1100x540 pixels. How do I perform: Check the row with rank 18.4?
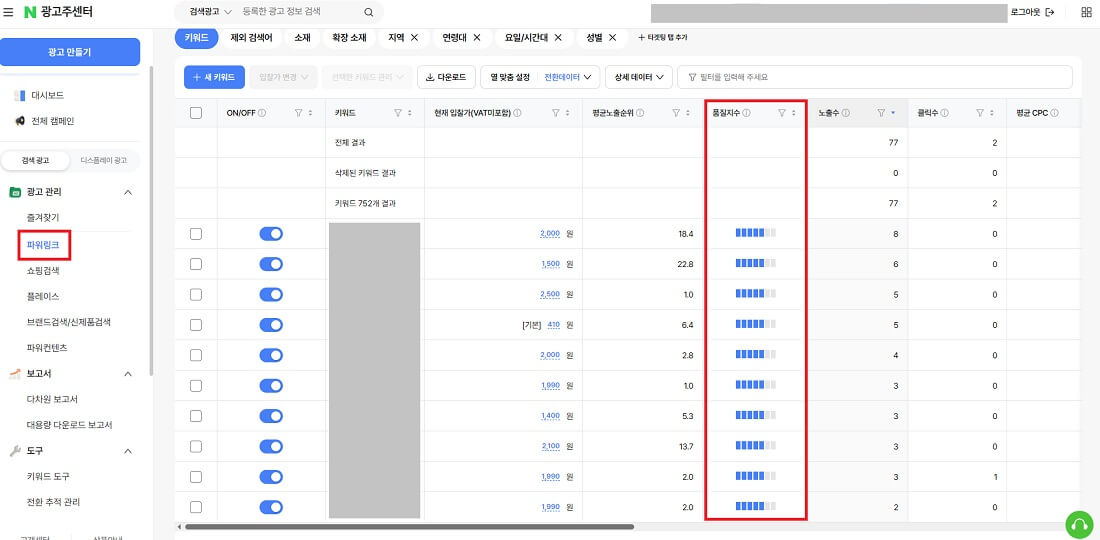(x=196, y=234)
